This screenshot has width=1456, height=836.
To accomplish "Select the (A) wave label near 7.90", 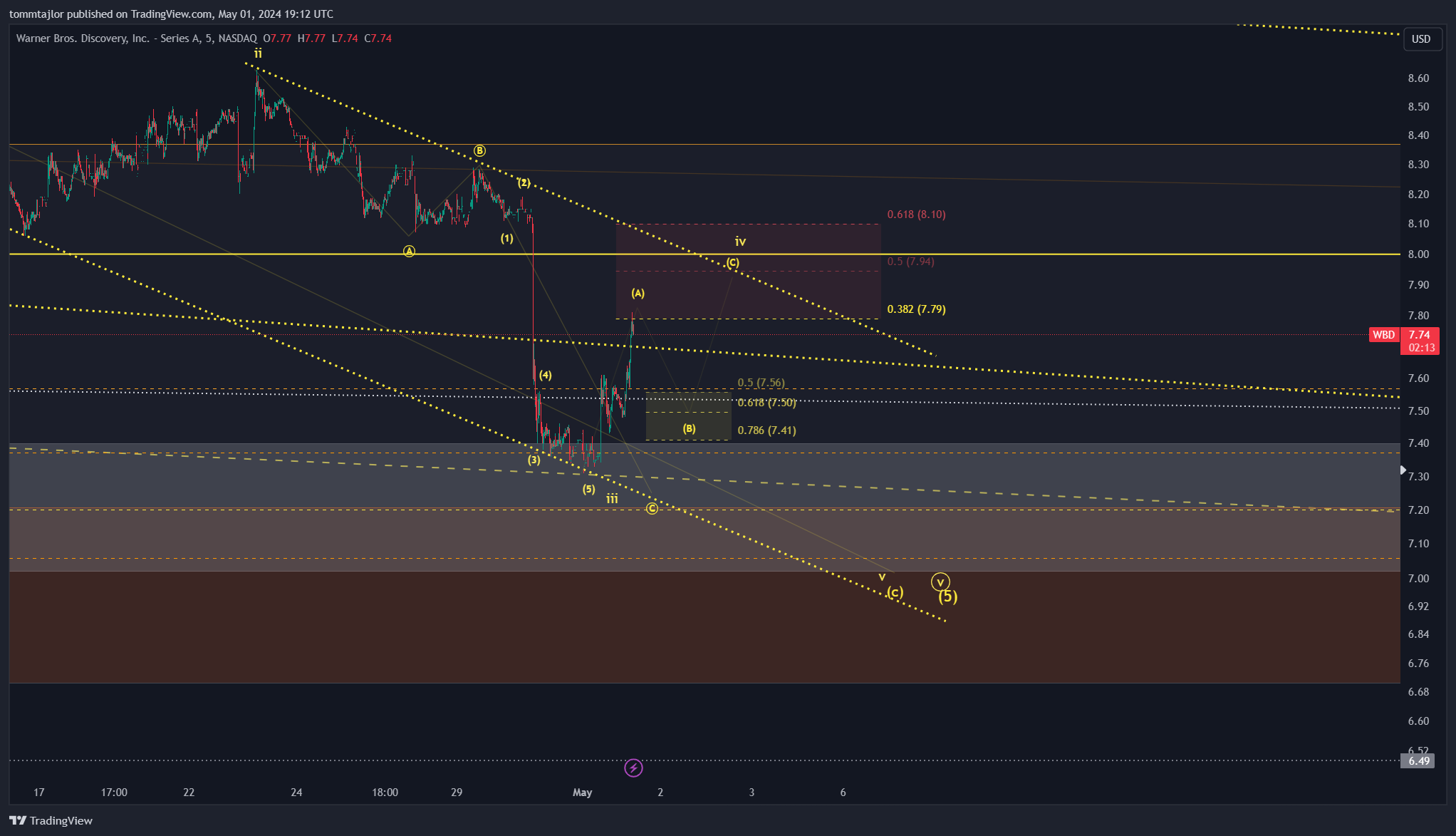I will pos(638,293).
